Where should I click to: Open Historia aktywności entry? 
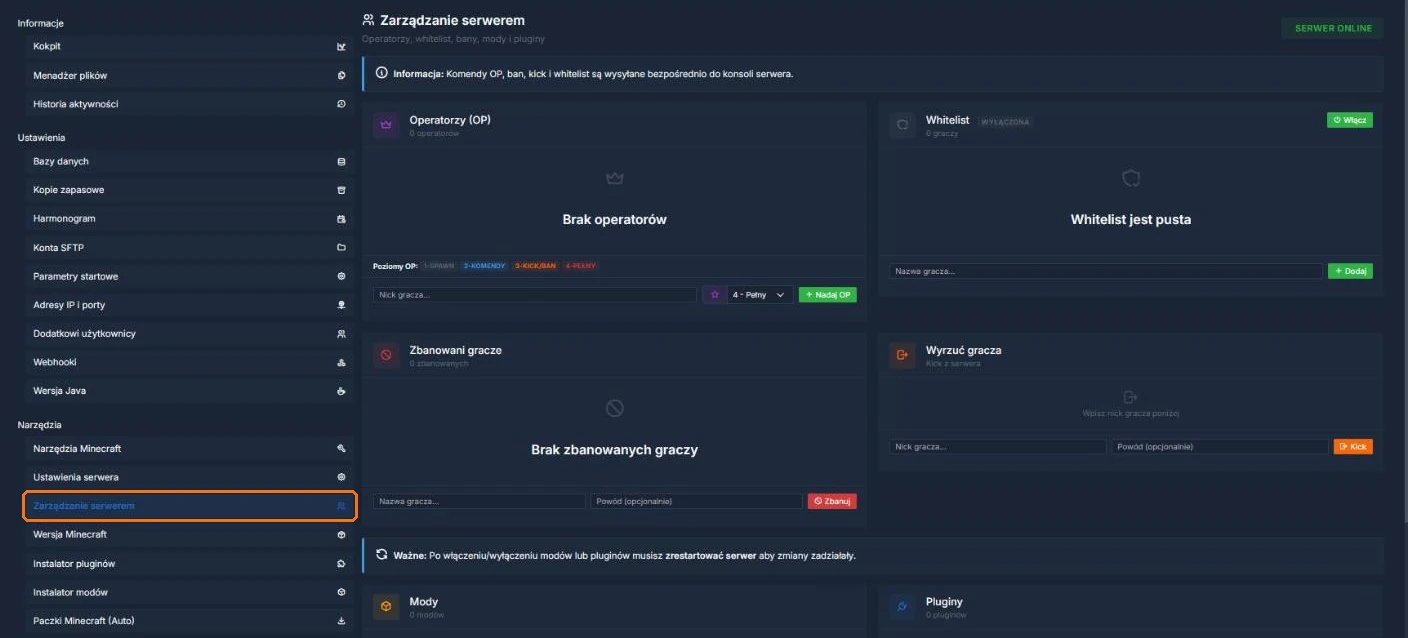click(x=189, y=104)
